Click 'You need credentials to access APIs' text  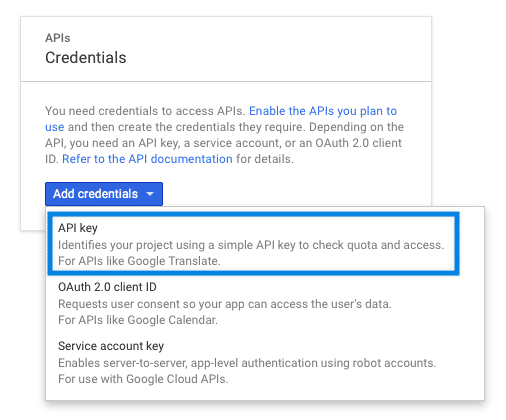pyautogui.click(x=145, y=111)
